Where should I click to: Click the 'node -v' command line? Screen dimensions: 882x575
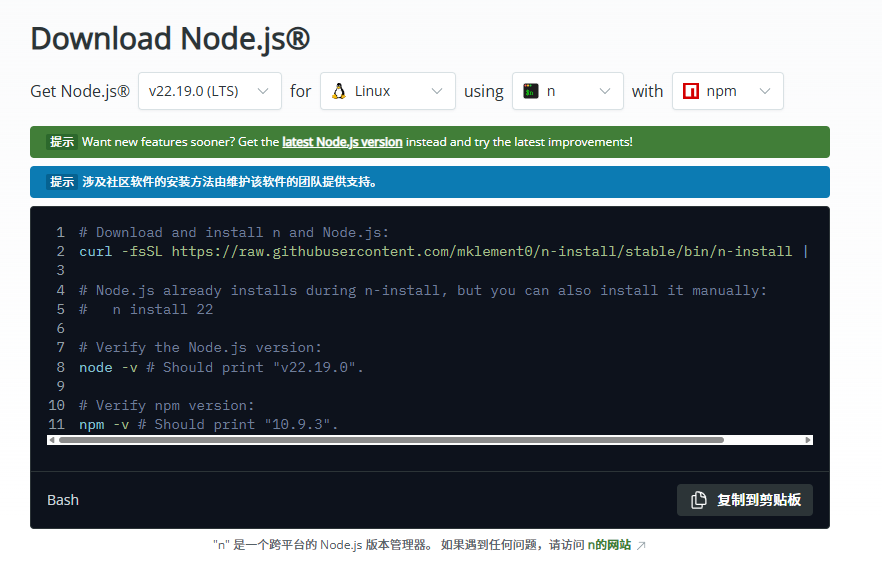pyautogui.click(x=221, y=367)
